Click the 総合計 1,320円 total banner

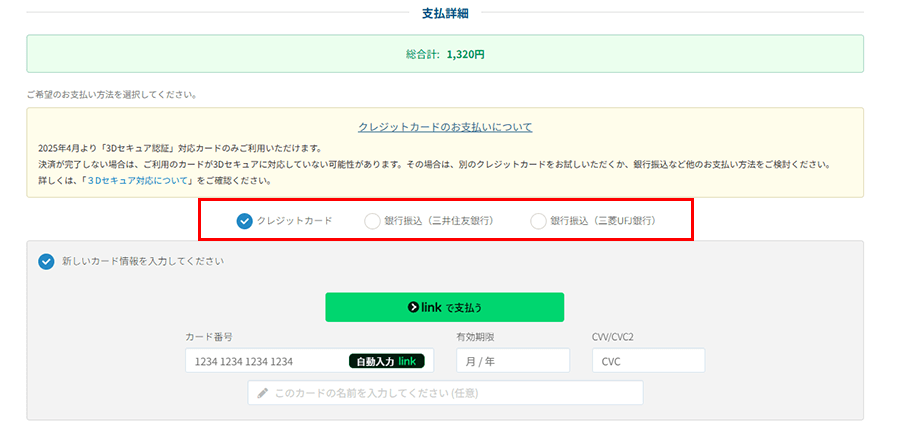click(445, 54)
